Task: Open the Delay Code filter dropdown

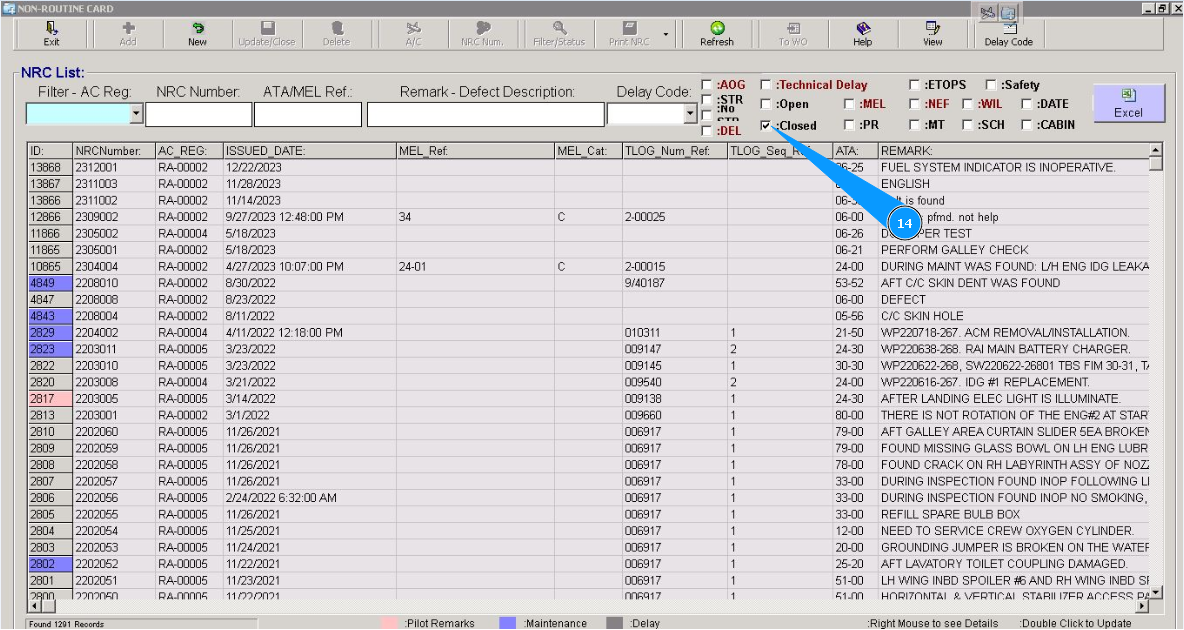Action: [689, 114]
